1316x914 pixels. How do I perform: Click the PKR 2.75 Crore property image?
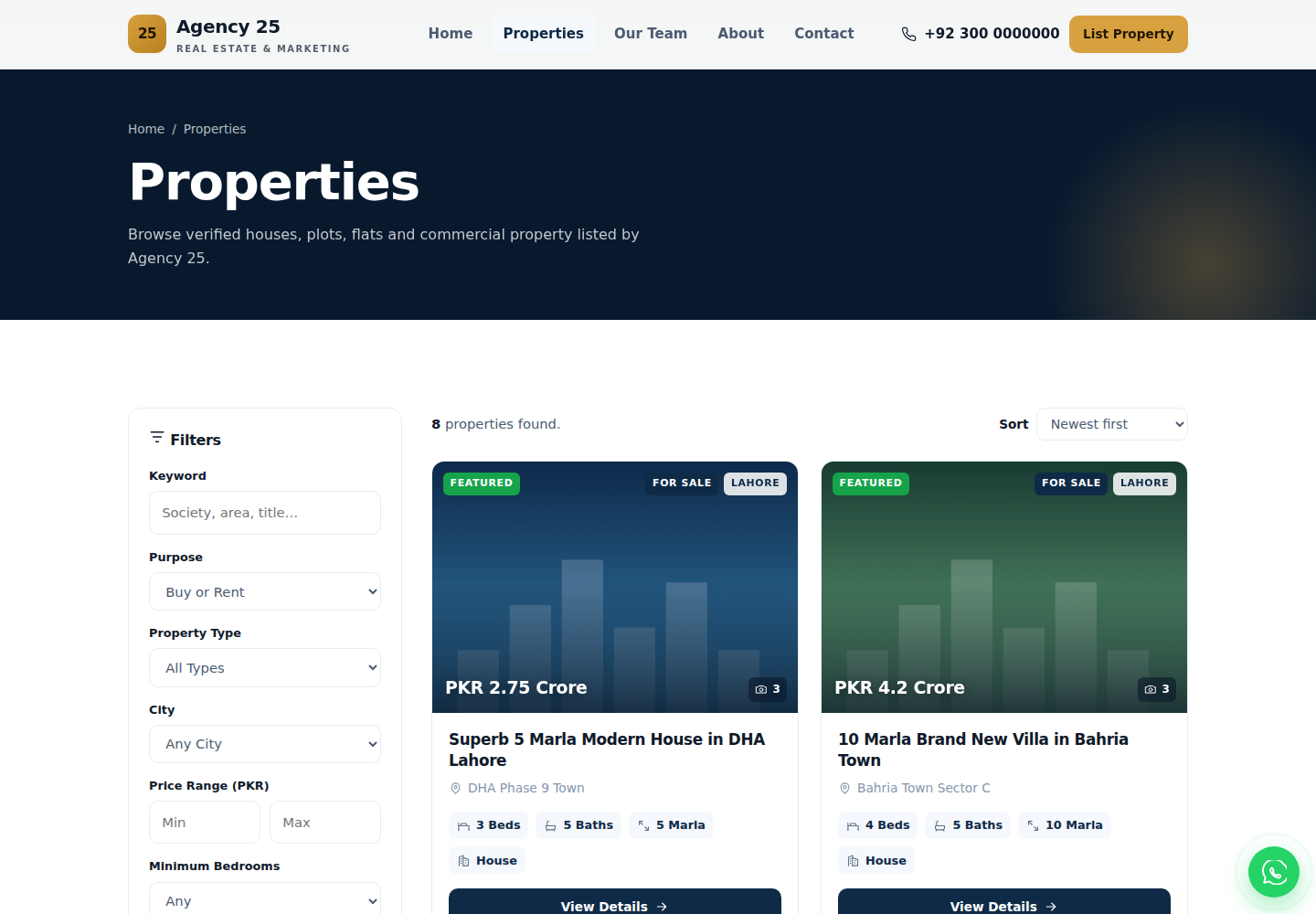tap(615, 588)
